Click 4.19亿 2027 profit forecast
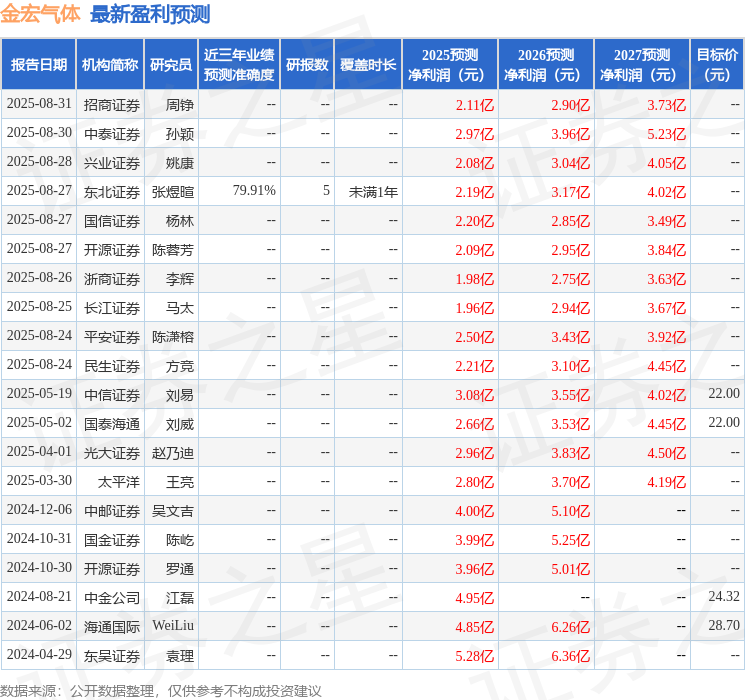This screenshot has width=745, height=700. 666,482
